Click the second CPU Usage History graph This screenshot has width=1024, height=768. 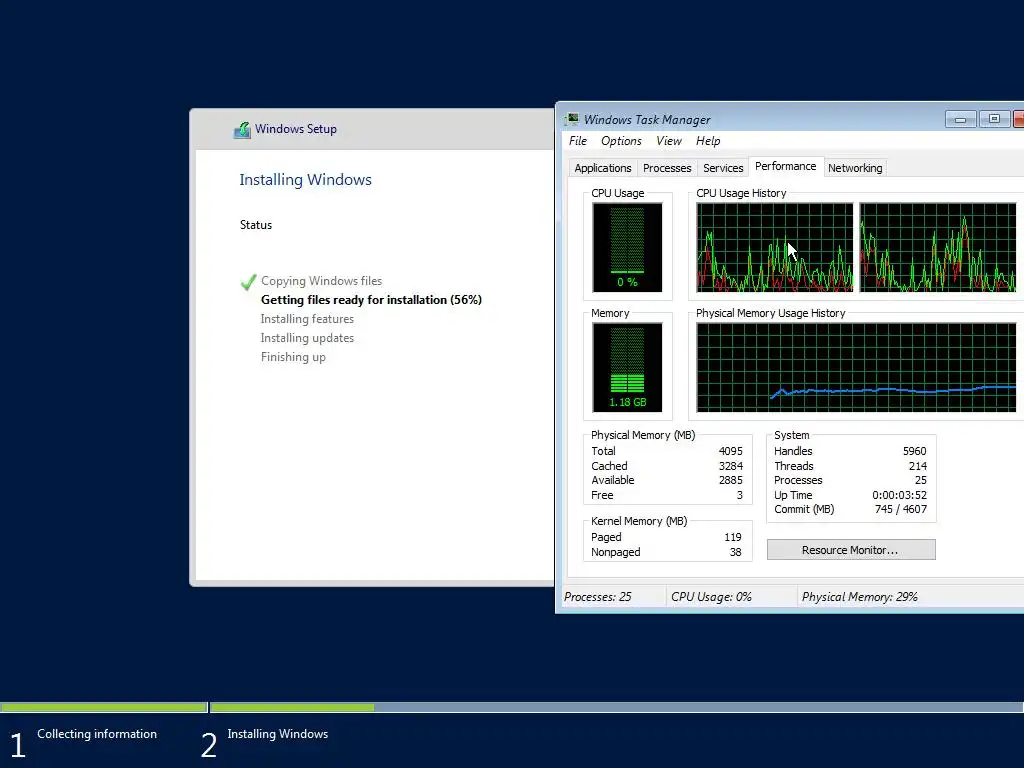tap(938, 248)
